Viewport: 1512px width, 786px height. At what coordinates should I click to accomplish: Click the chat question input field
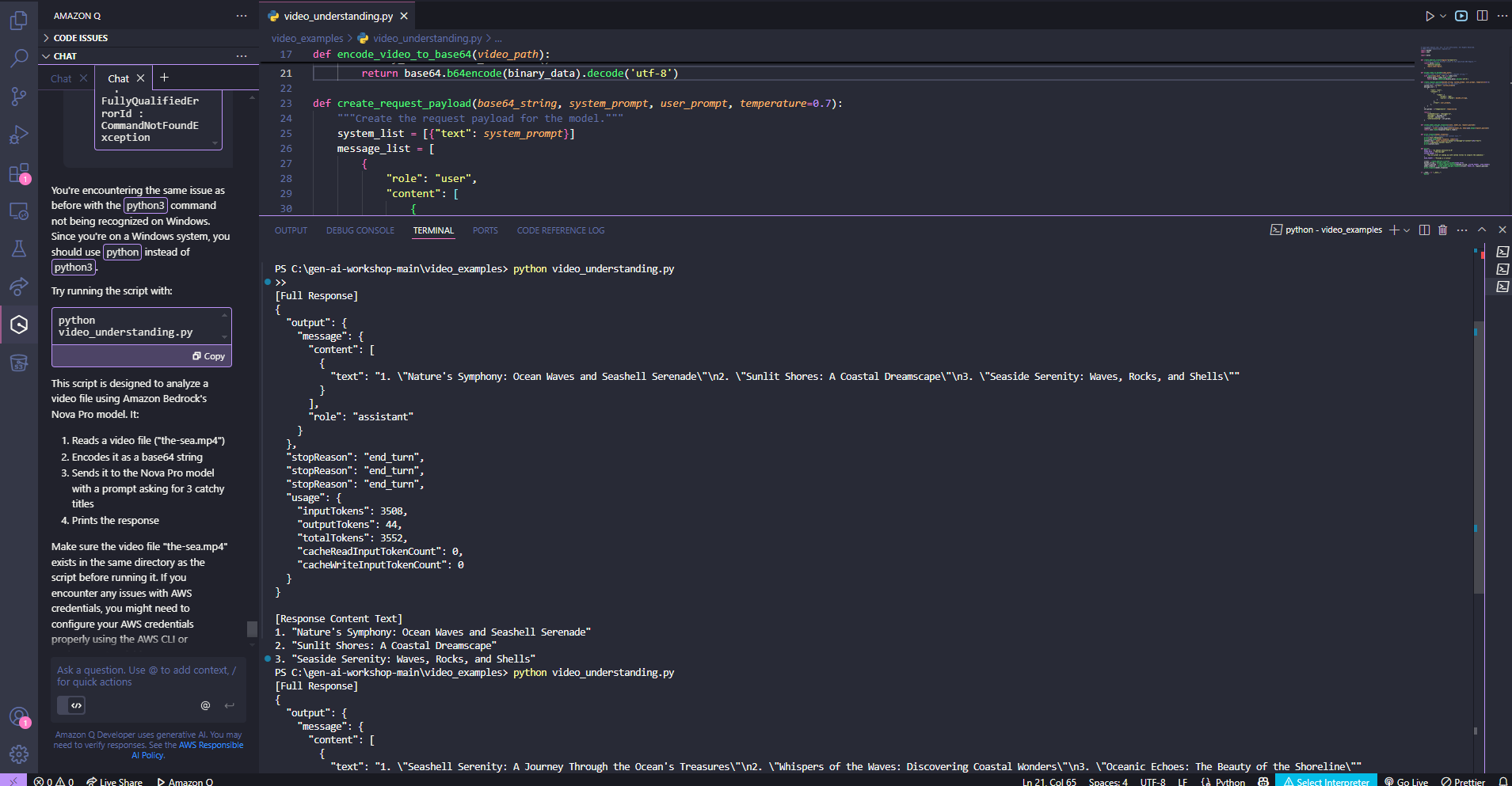tap(148, 676)
